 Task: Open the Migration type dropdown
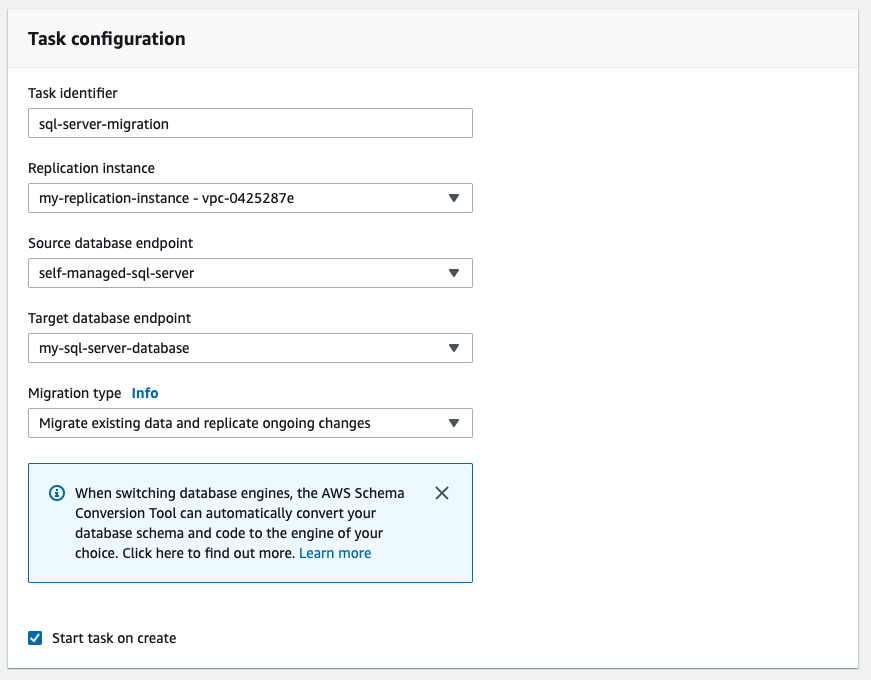[250, 423]
